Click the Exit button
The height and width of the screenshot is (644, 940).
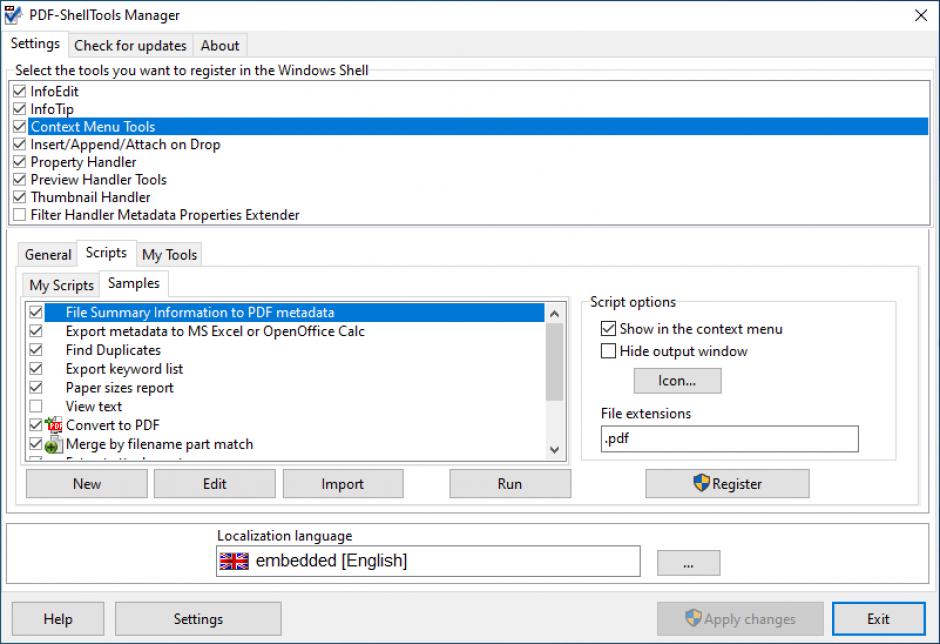[x=878, y=619]
